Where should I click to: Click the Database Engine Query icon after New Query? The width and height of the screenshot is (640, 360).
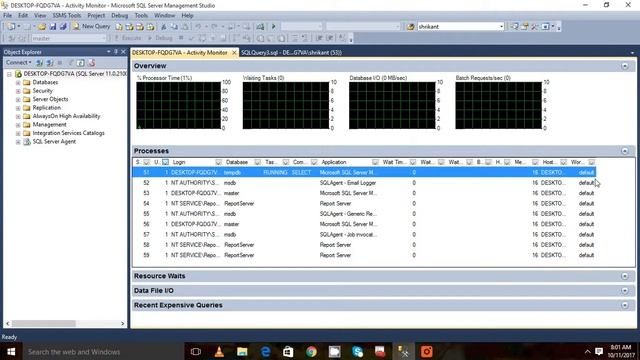(x=119, y=27)
